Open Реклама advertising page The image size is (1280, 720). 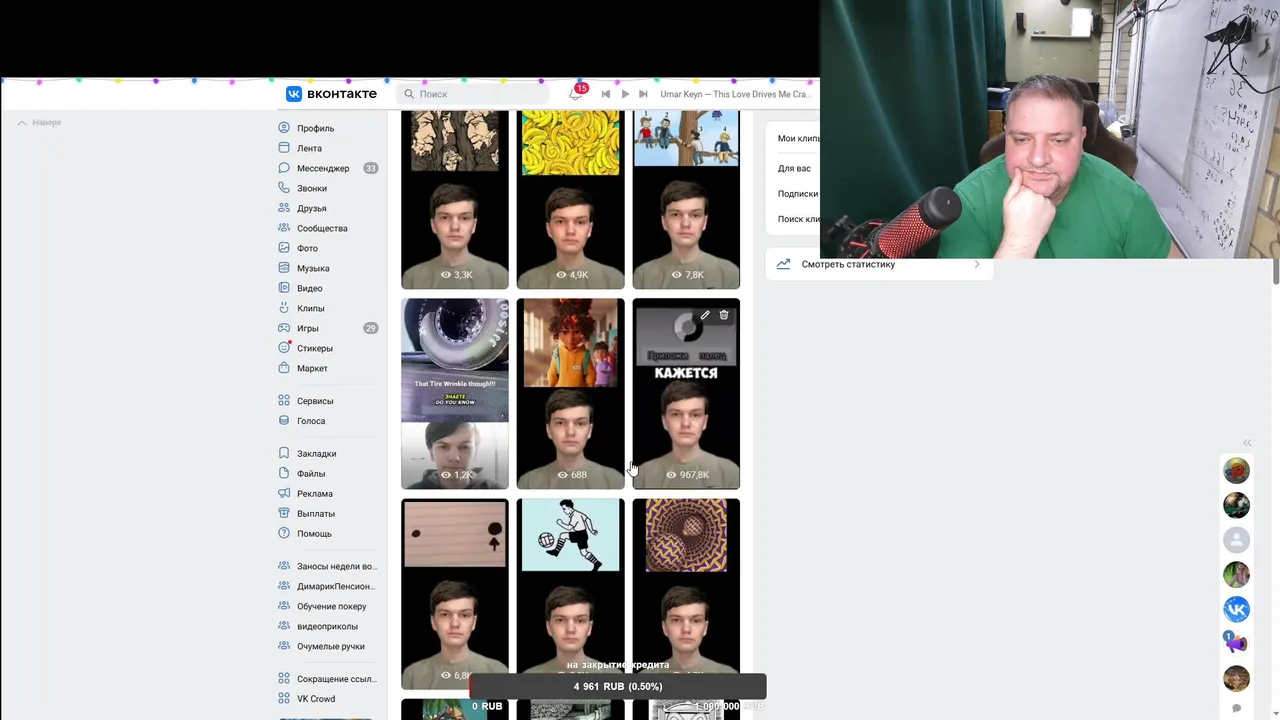pyautogui.click(x=315, y=494)
